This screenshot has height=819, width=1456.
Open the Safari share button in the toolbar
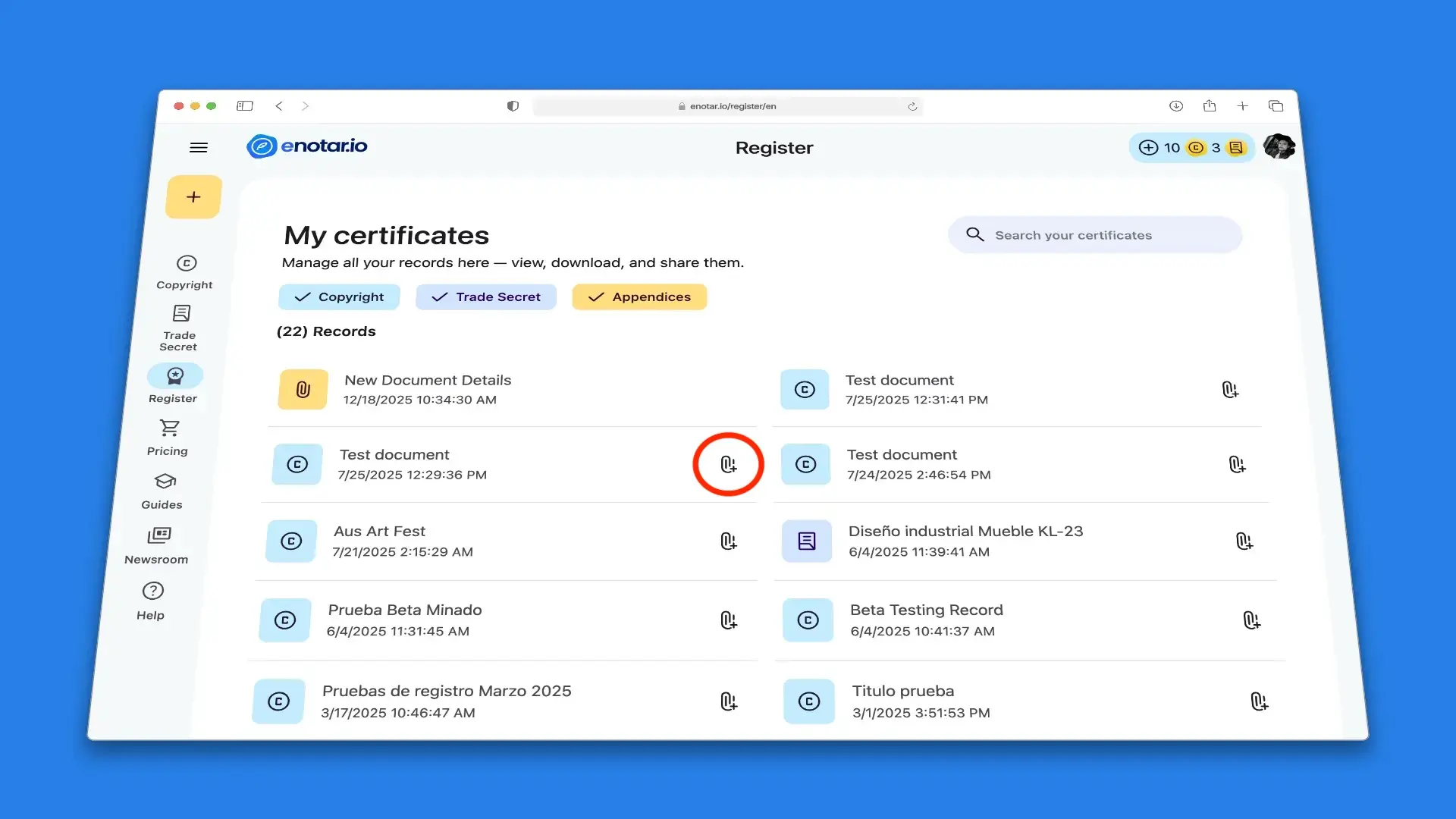(1210, 106)
